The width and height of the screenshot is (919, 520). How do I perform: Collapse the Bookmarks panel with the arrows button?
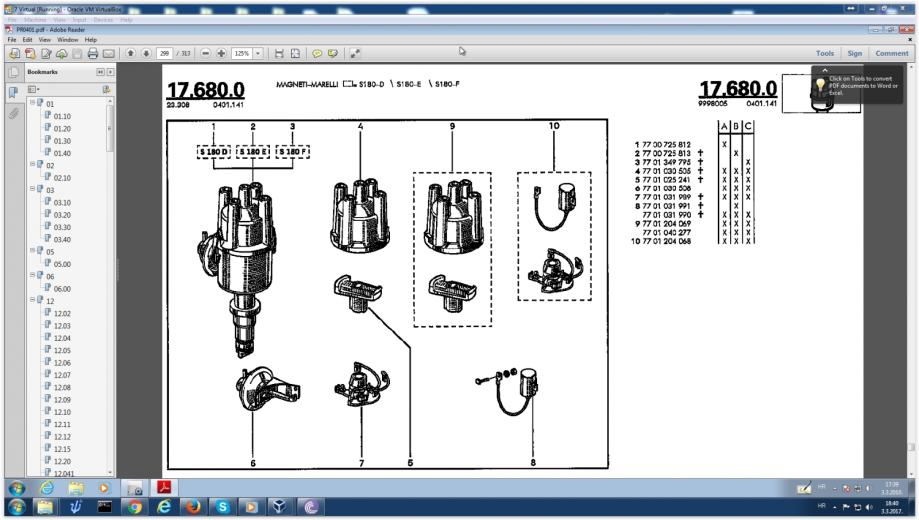[100, 72]
